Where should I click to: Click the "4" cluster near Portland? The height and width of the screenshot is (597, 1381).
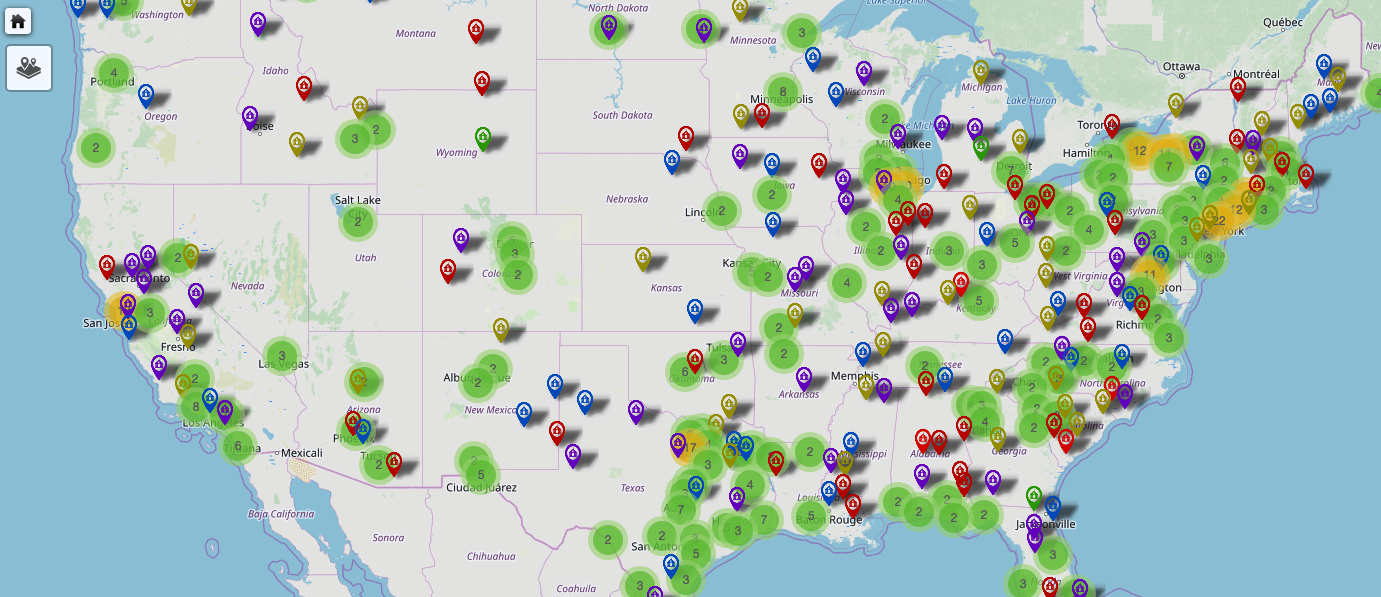point(114,73)
